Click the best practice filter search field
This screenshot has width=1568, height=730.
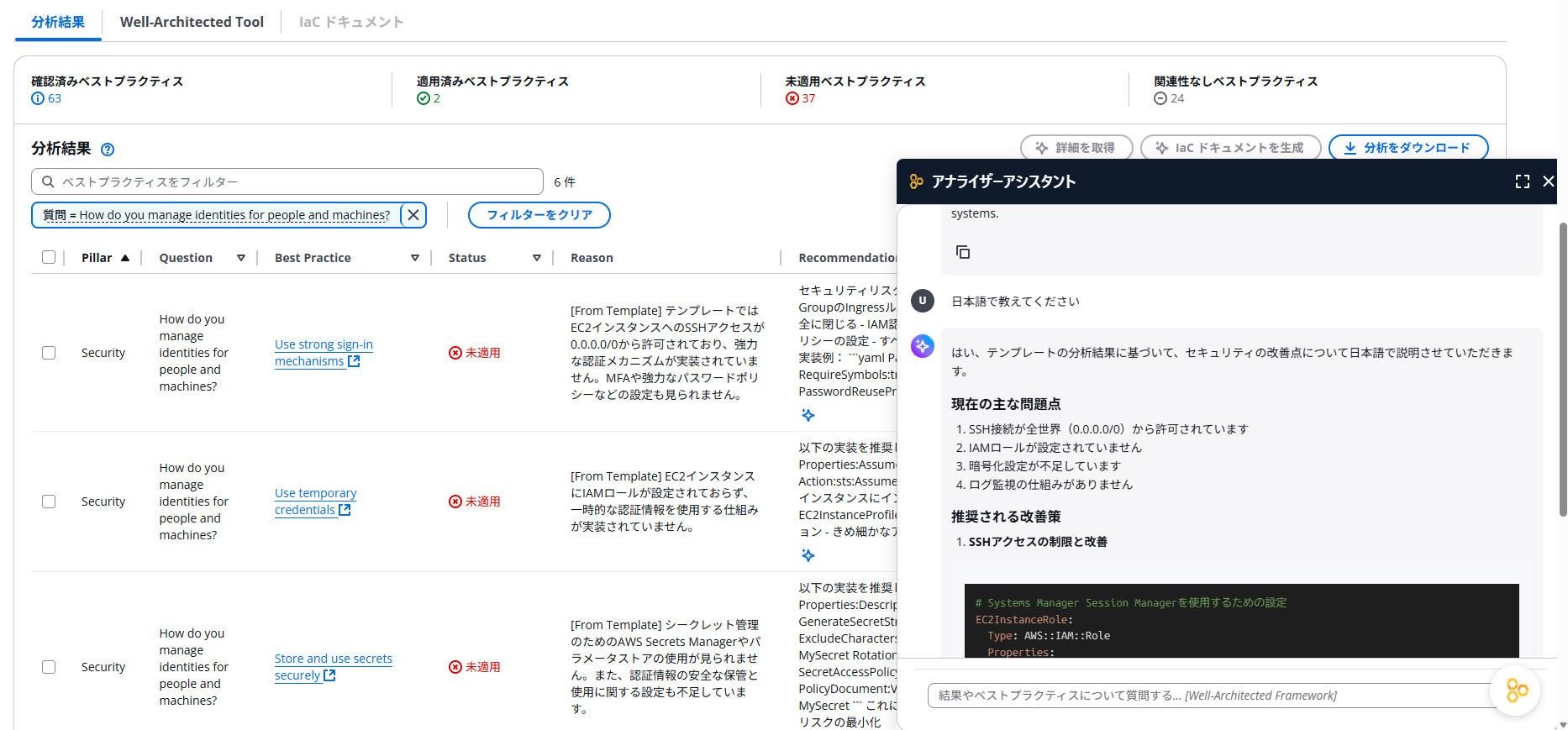tap(287, 181)
